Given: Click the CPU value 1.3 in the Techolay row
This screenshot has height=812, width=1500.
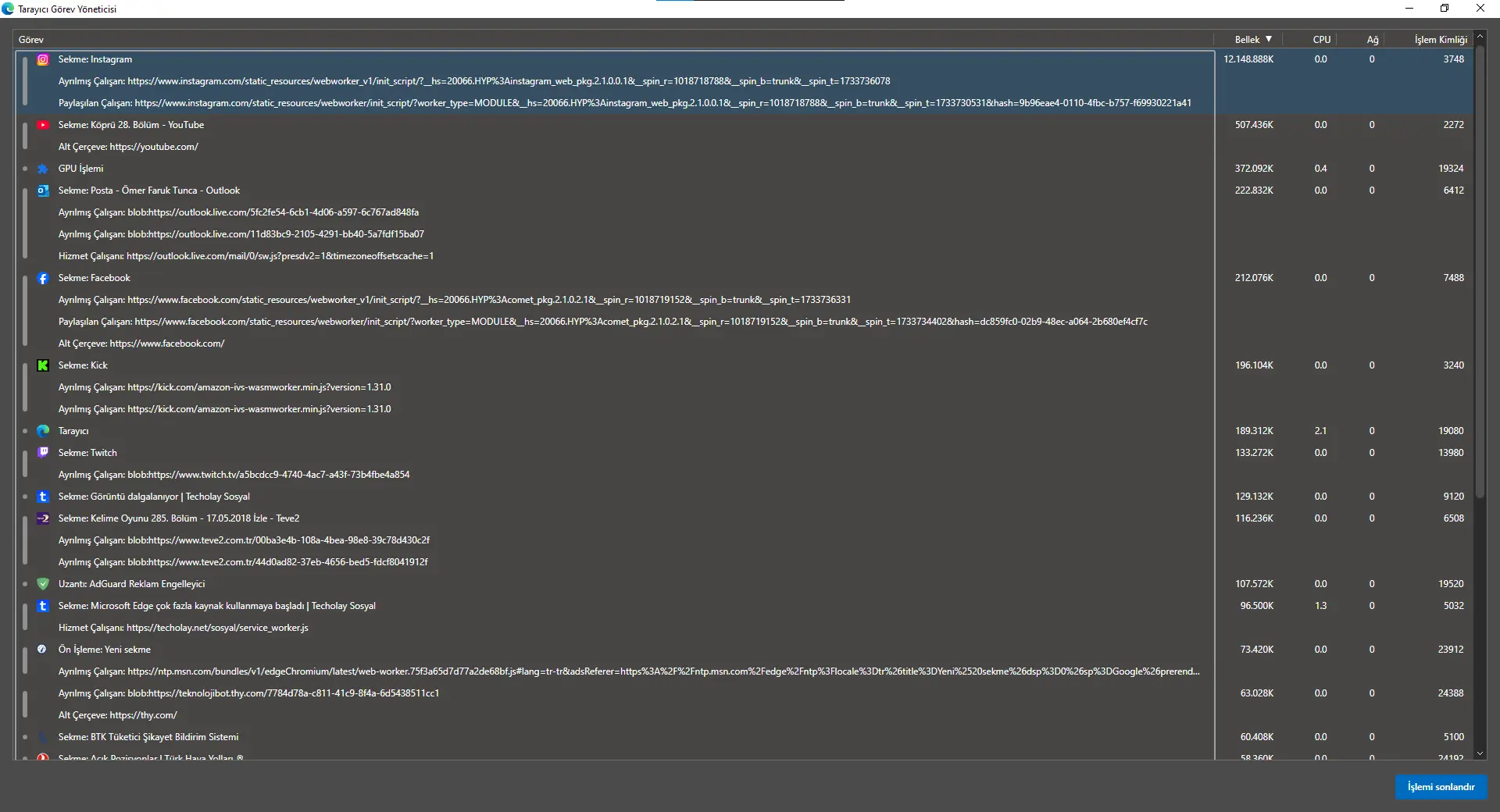Looking at the screenshot, I should pos(1320,606).
